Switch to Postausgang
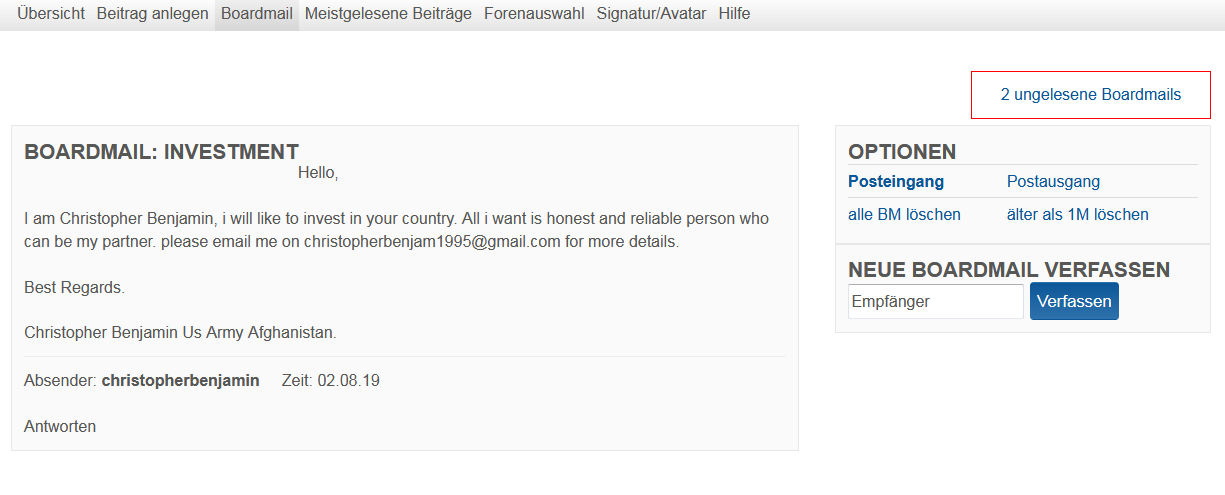 click(x=1053, y=181)
